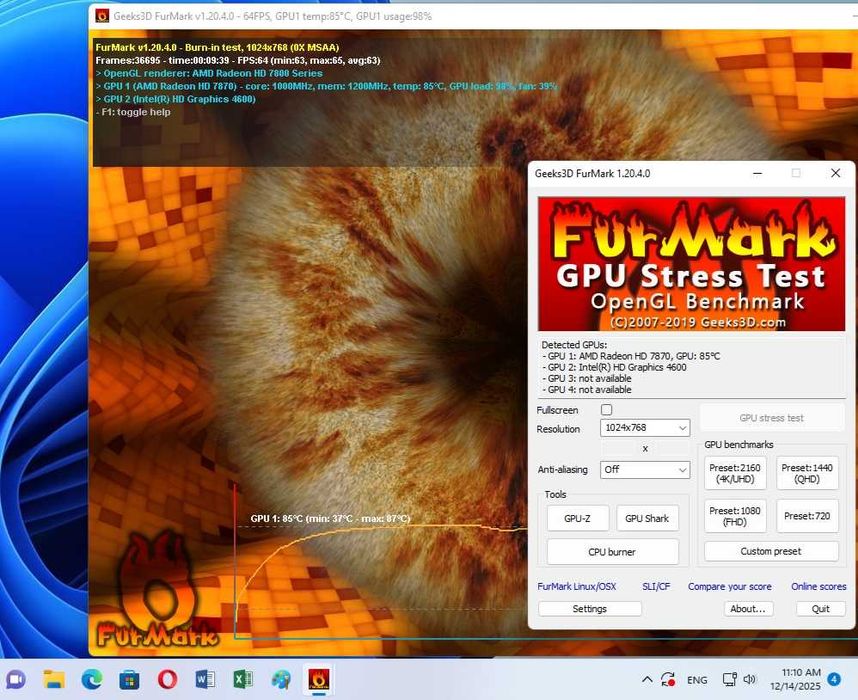858x700 pixels.
Task: Open FurMark Linux/OSX link
Action: tap(577, 587)
